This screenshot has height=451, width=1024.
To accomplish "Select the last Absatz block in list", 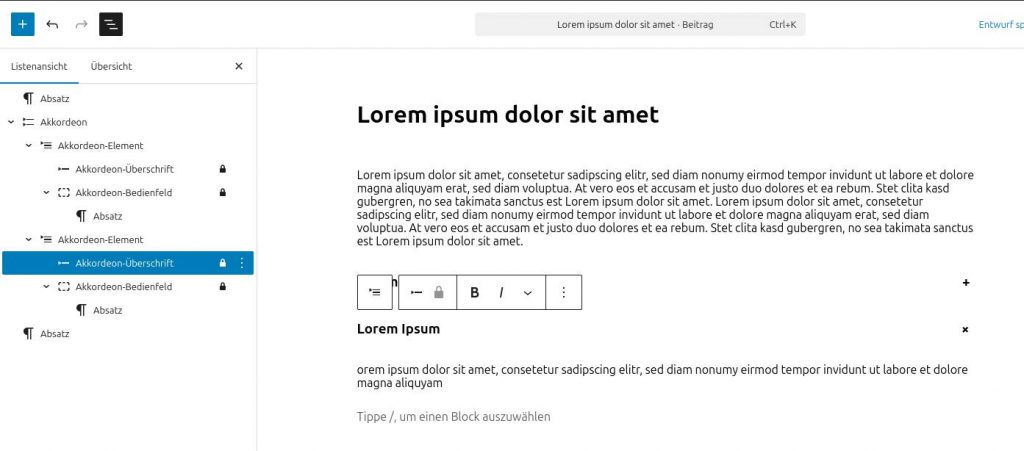I will [128, 334].
